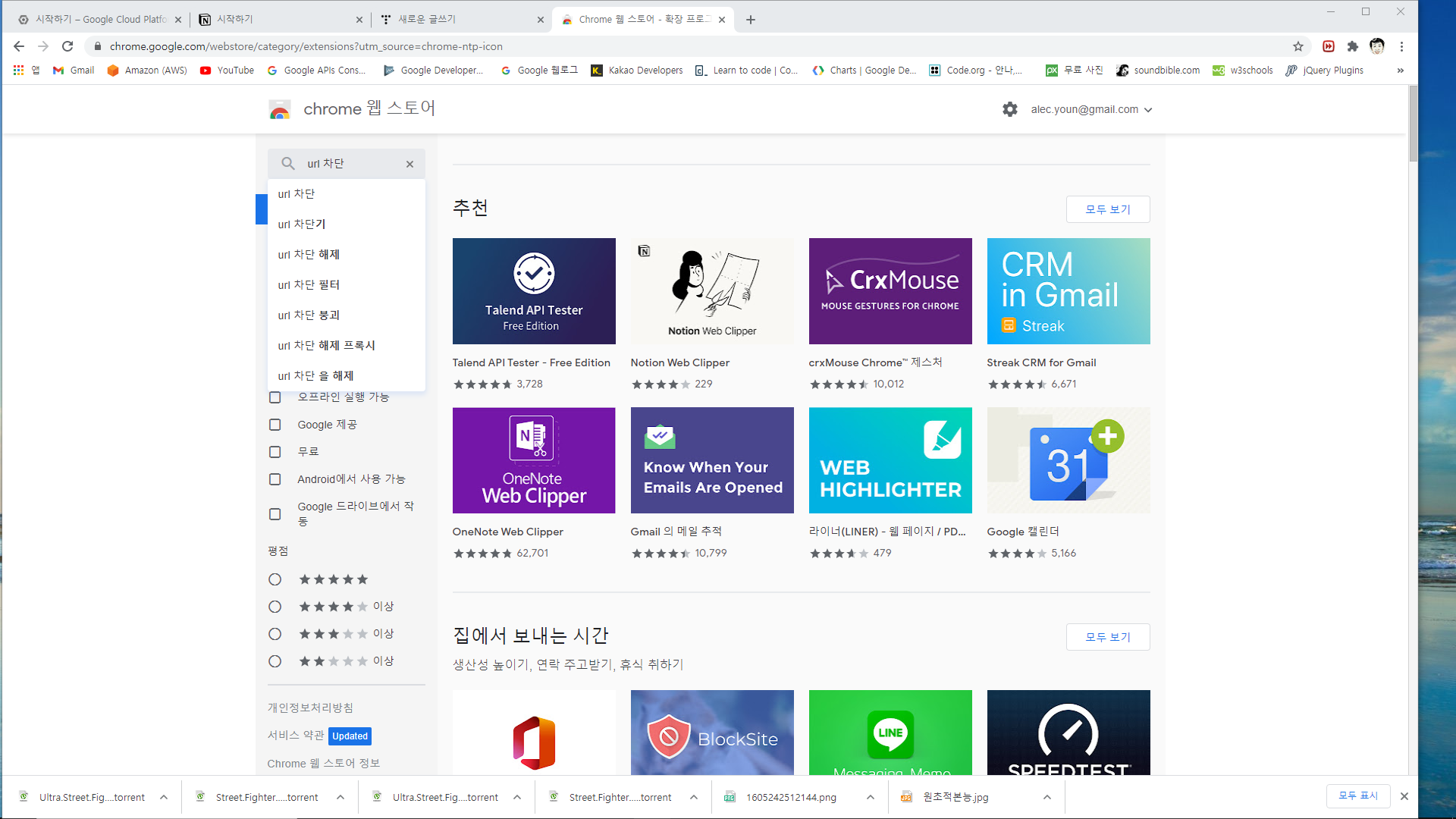Open options for 원초적본능.jpg download
The height and width of the screenshot is (819, 1456).
pyautogui.click(x=1046, y=797)
